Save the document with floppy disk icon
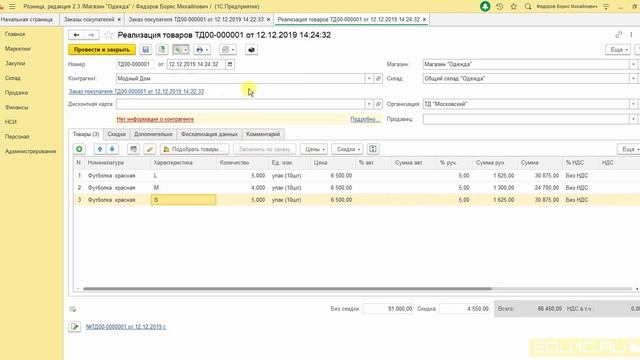This screenshot has width=640, height=360. (x=146, y=49)
